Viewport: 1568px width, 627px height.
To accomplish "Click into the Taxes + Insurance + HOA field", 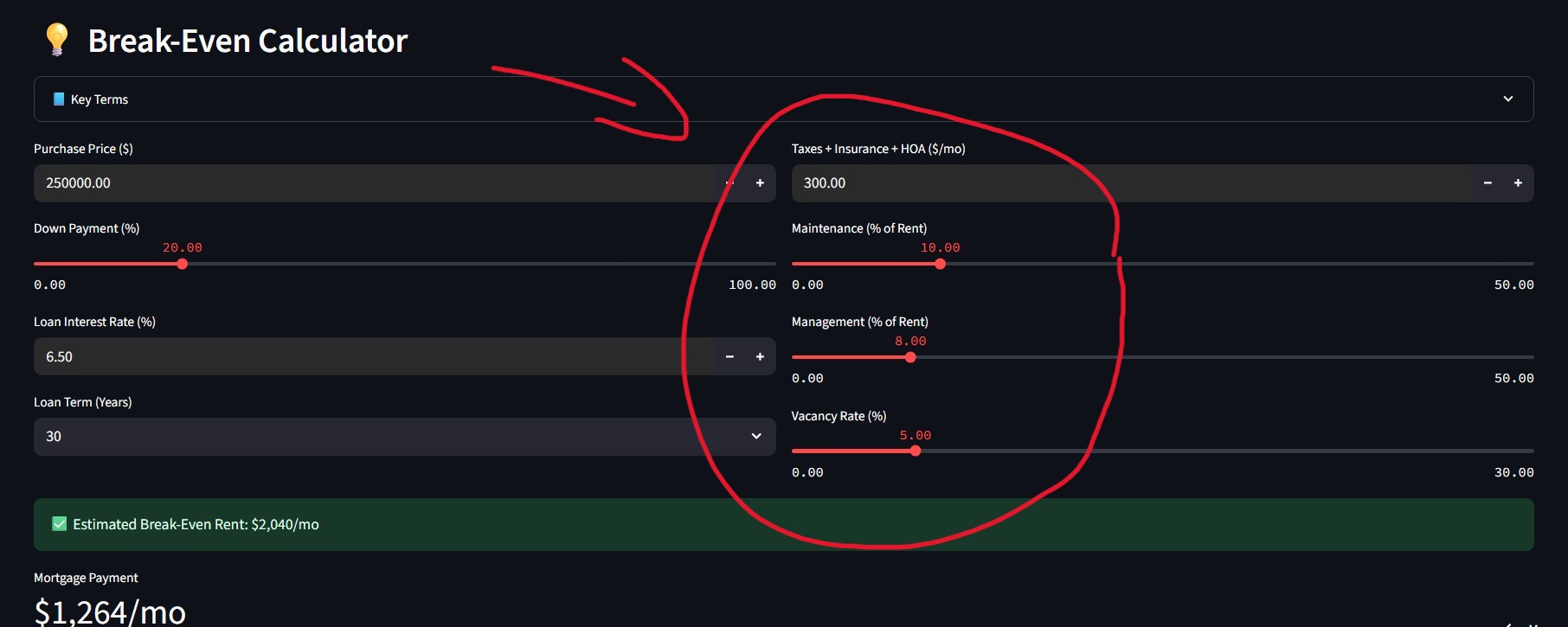I will (x=1132, y=183).
